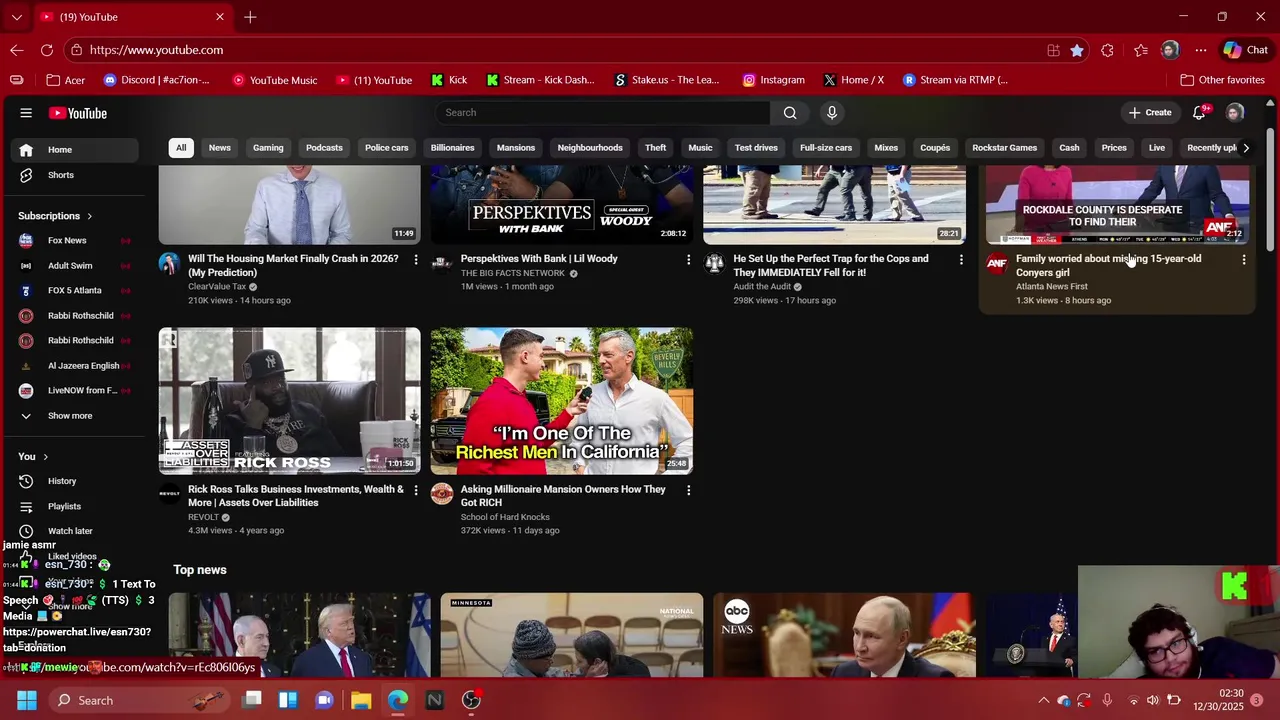Show more subscriptions in the sidebar

[x=70, y=416]
